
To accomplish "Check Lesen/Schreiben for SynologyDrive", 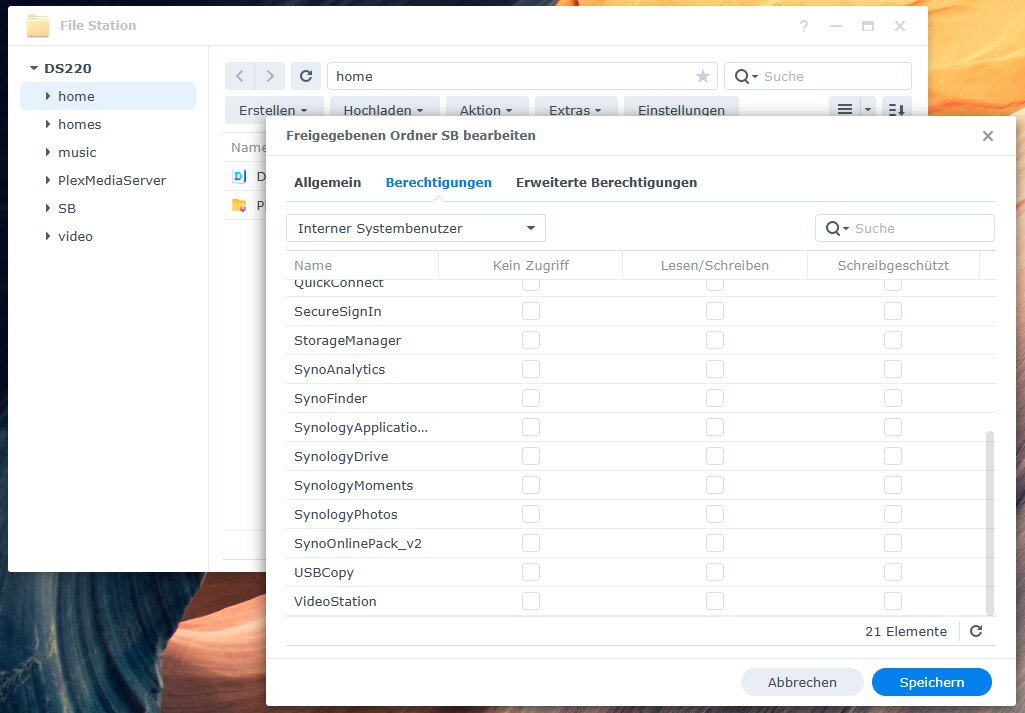I will coord(714,456).
